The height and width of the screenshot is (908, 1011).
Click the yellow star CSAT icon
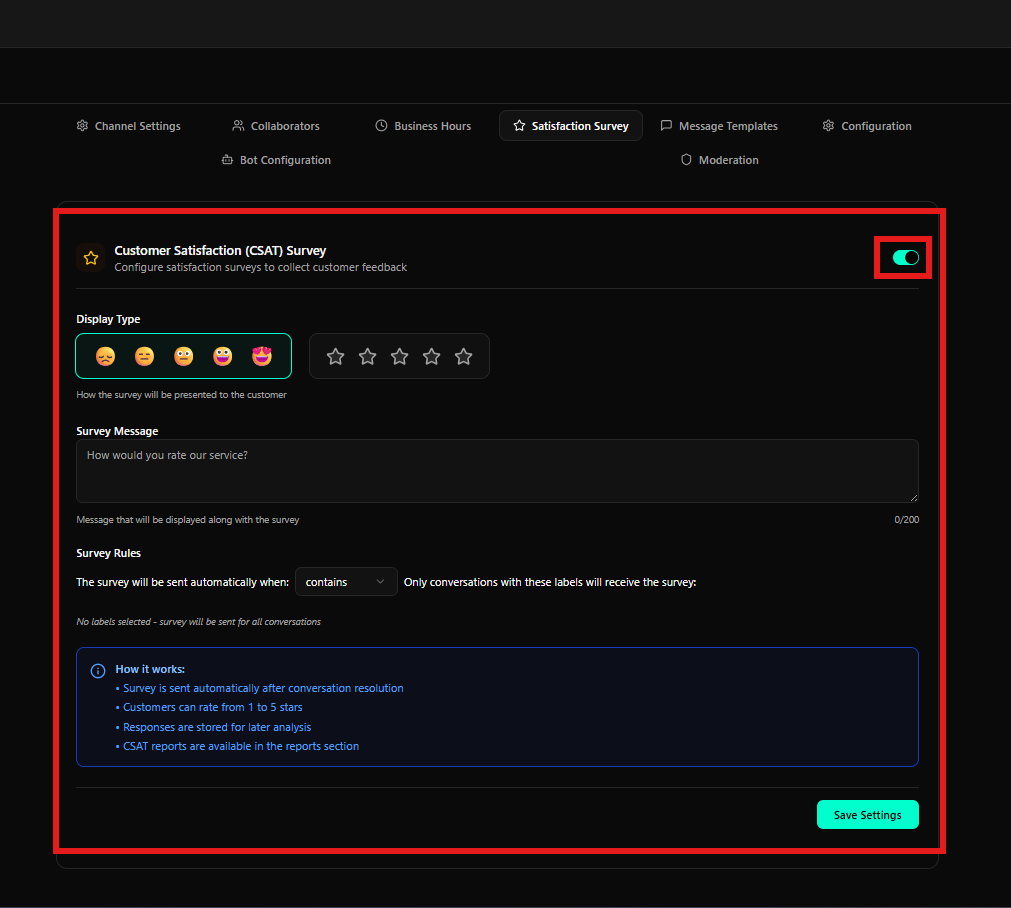click(x=91, y=259)
